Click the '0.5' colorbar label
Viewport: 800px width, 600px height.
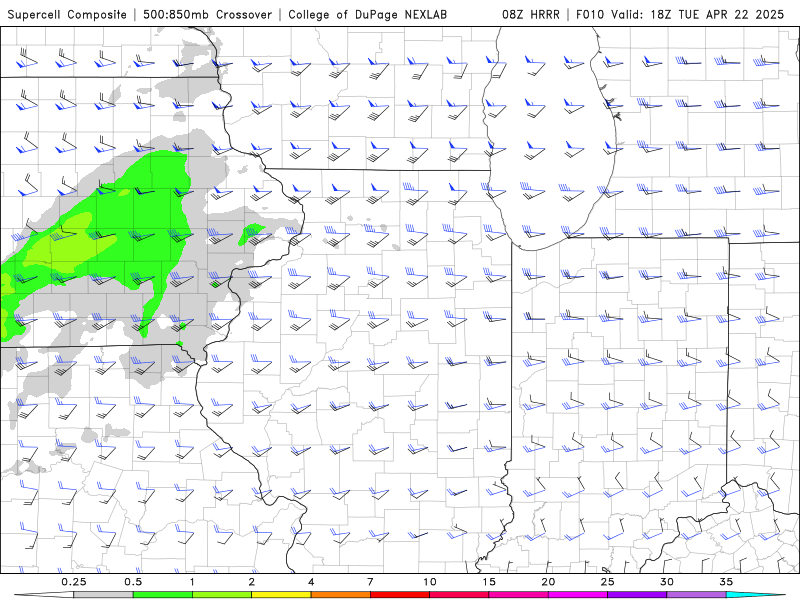(133, 582)
